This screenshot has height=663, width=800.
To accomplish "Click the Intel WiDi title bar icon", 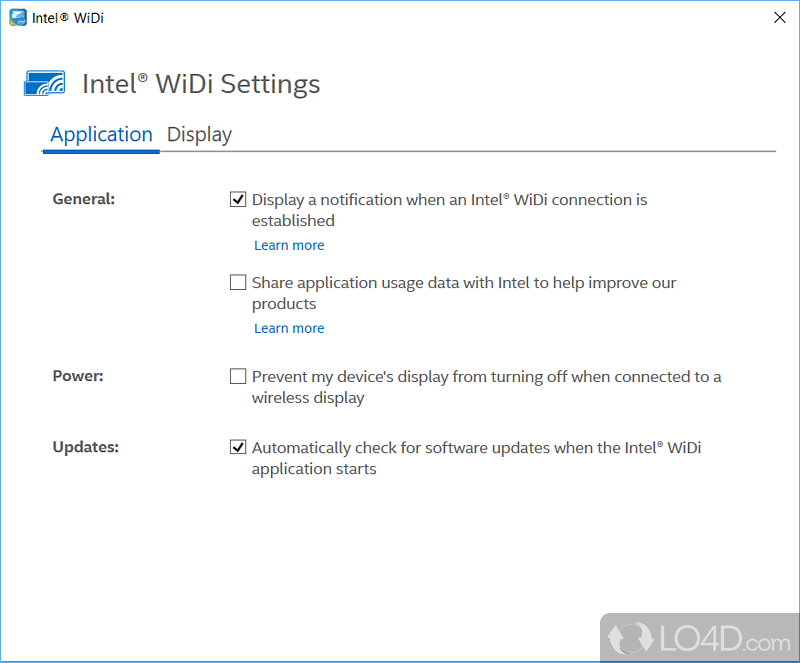I will (18, 18).
